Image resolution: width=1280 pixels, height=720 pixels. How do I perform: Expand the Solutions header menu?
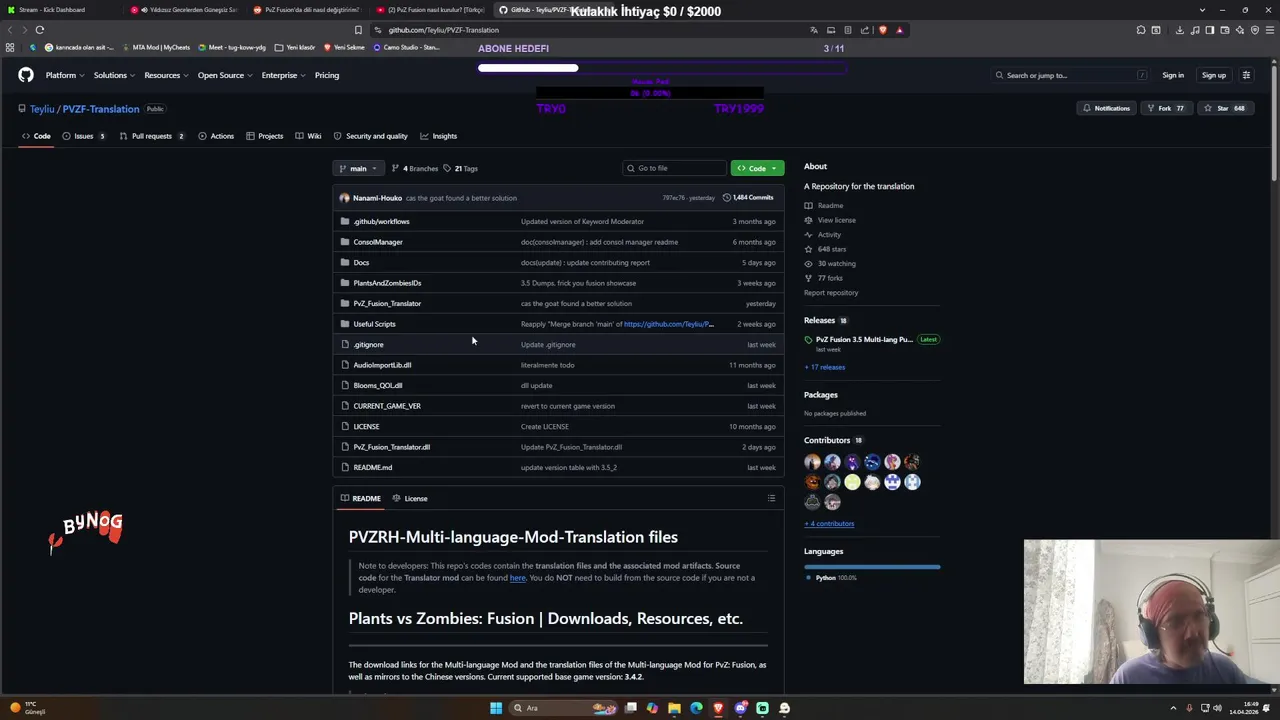tap(114, 75)
